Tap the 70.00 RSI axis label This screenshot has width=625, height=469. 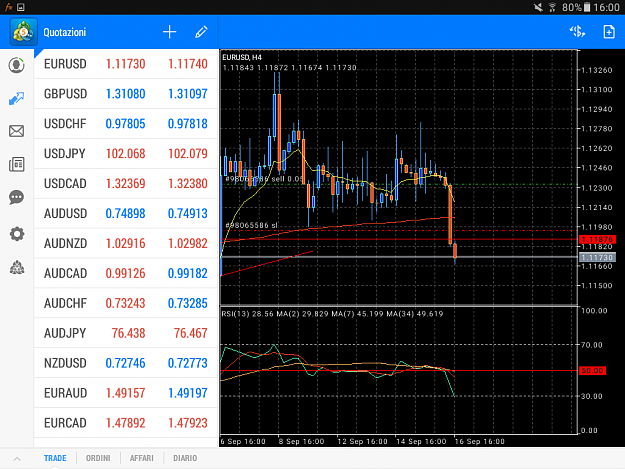592,345
